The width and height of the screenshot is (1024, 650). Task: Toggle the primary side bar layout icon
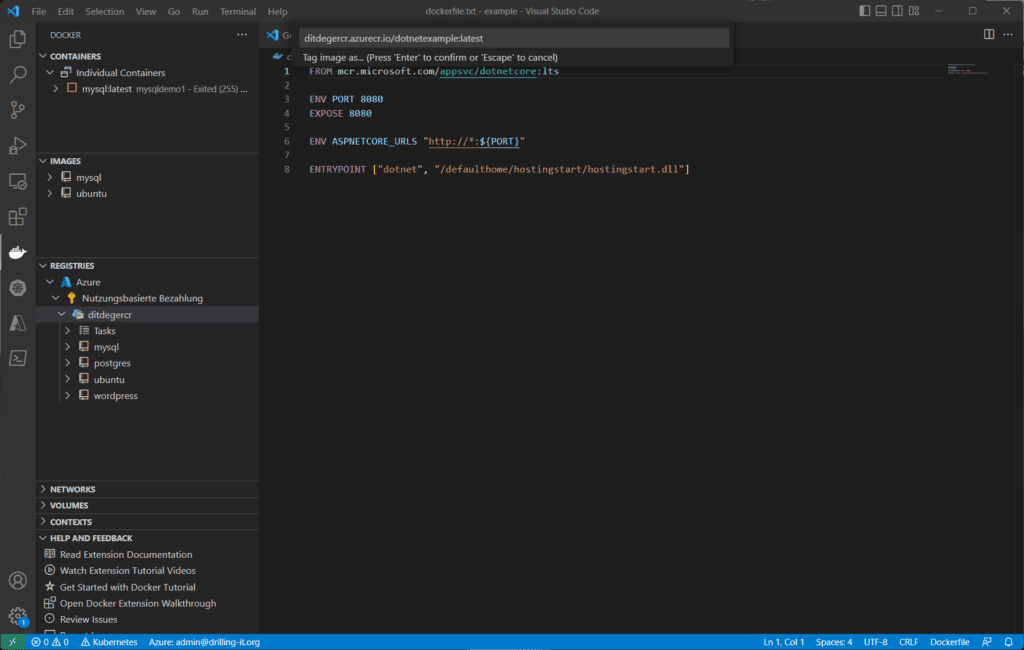click(865, 11)
